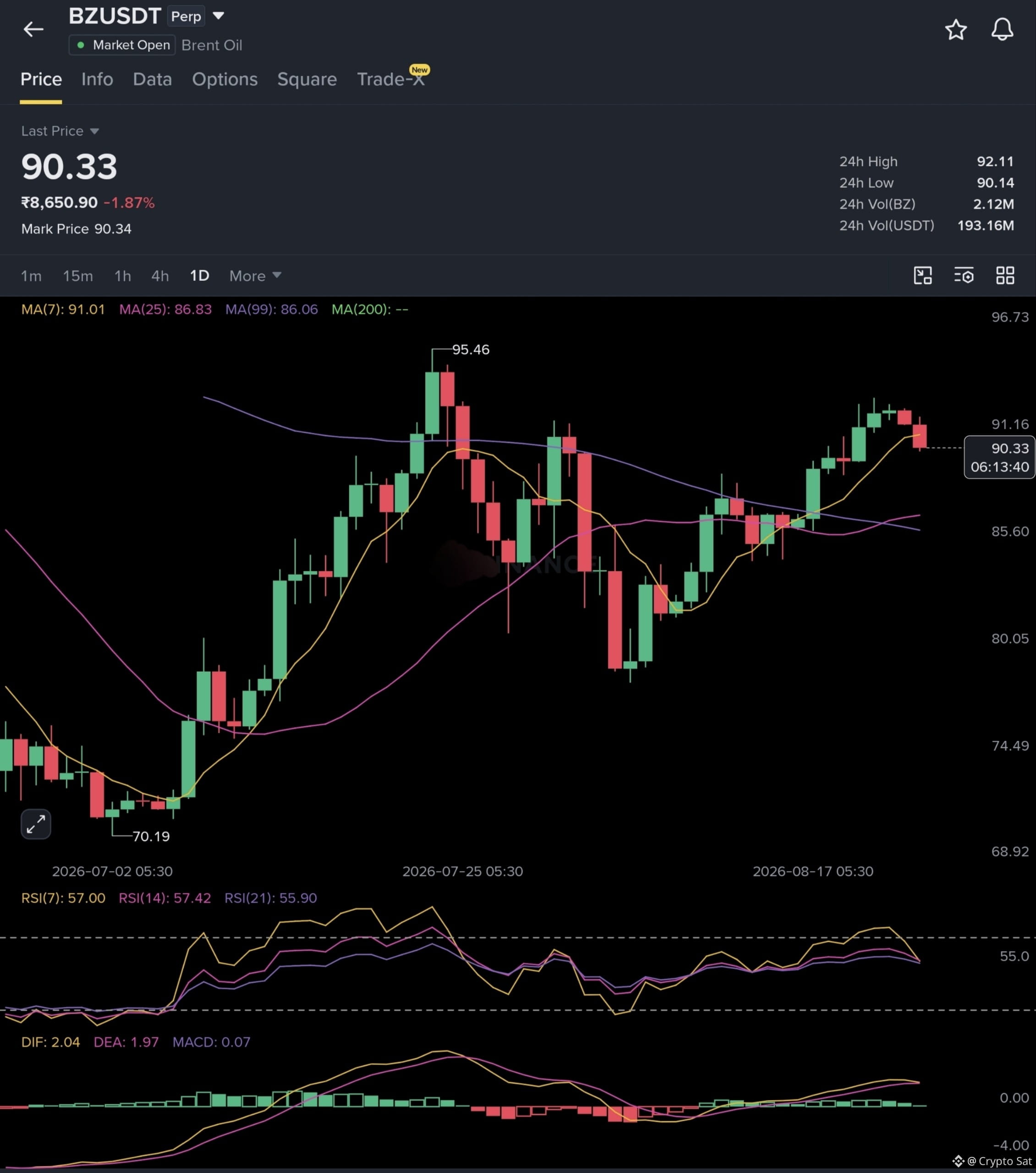Click the MACD: 0.07 label
1036x1173 pixels.
[211, 1041]
